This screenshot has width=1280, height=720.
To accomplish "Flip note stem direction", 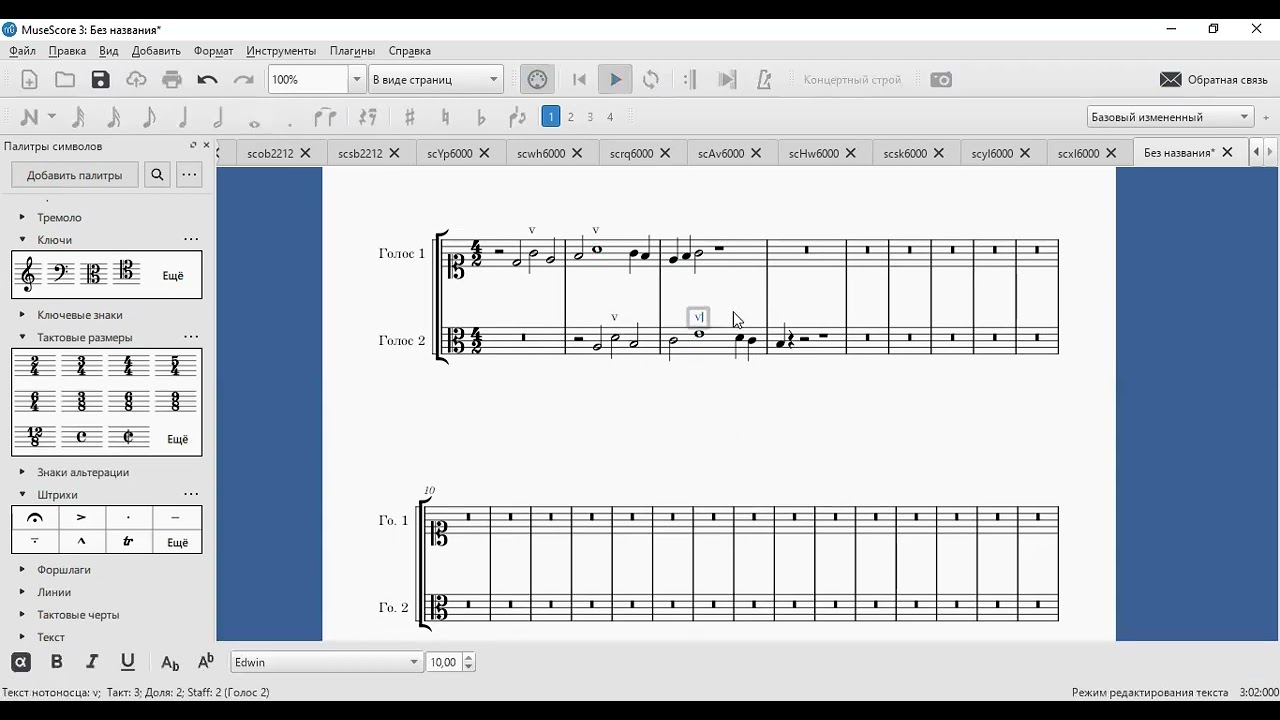I will click(517, 117).
